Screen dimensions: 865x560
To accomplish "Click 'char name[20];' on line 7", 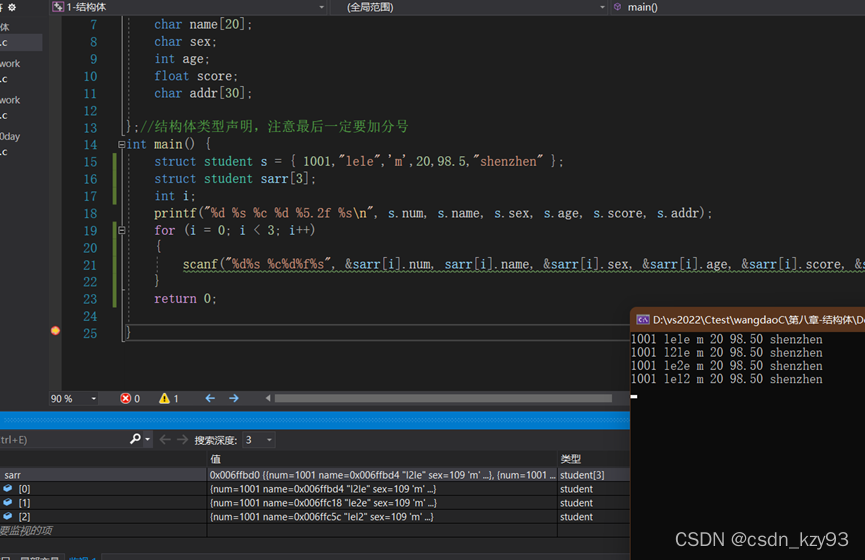I will click(203, 25).
